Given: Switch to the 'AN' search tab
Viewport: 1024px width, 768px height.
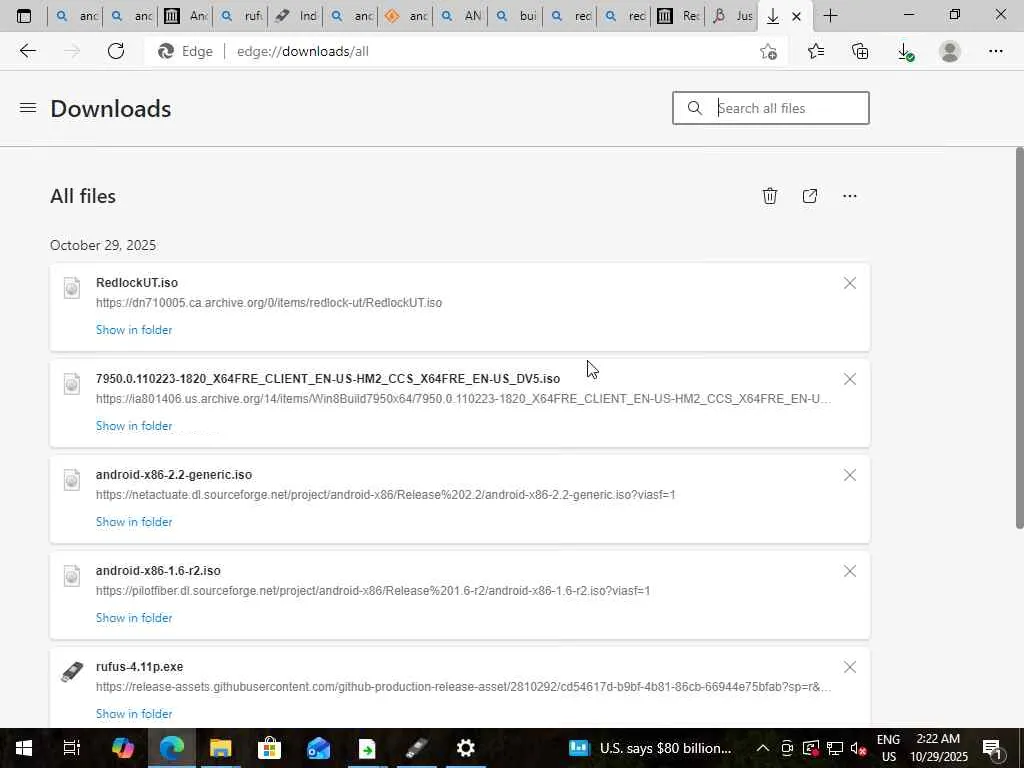Looking at the screenshot, I should click(462, 16).
